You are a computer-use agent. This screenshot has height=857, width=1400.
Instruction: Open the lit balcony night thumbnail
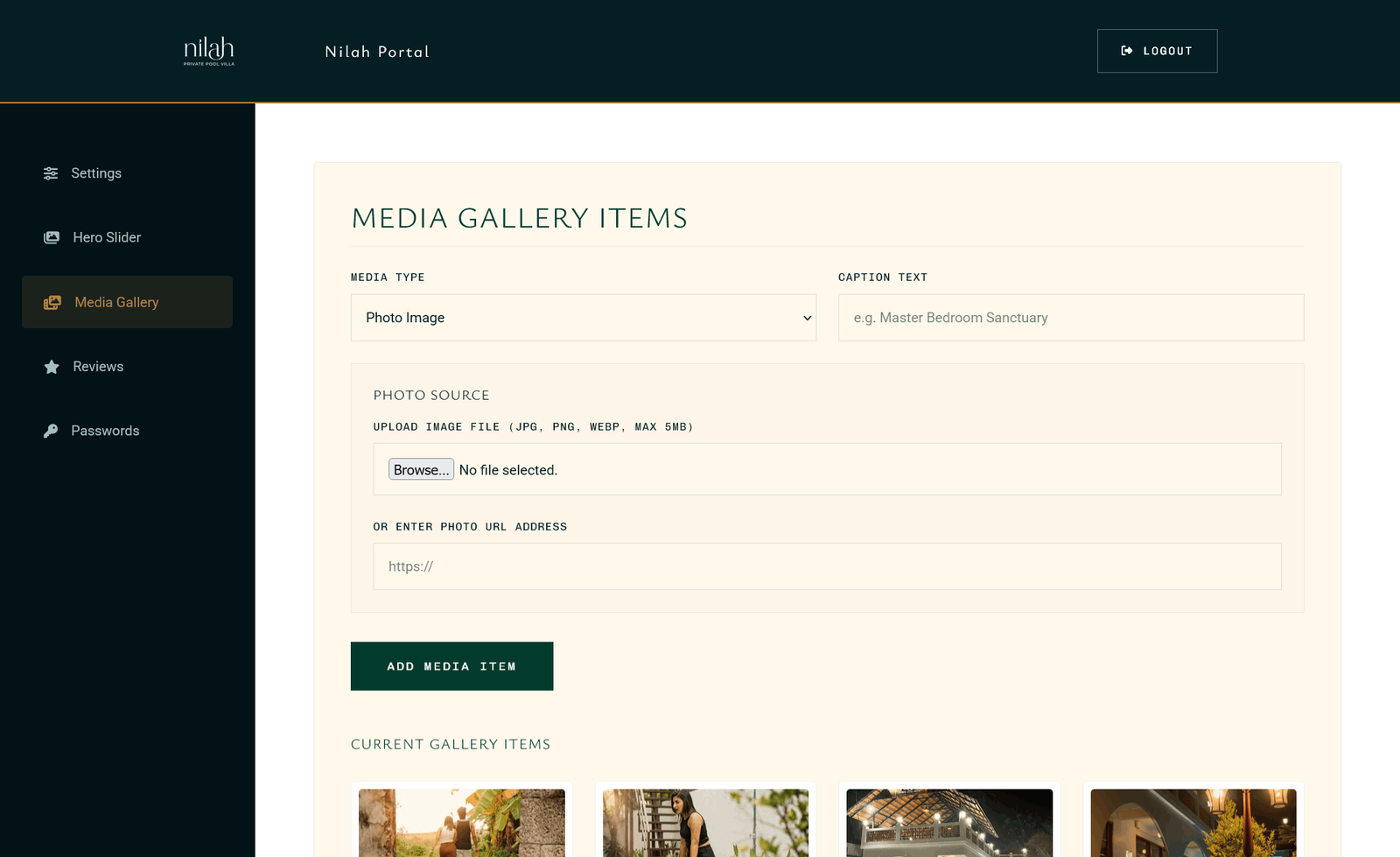(x=949, y=823)
